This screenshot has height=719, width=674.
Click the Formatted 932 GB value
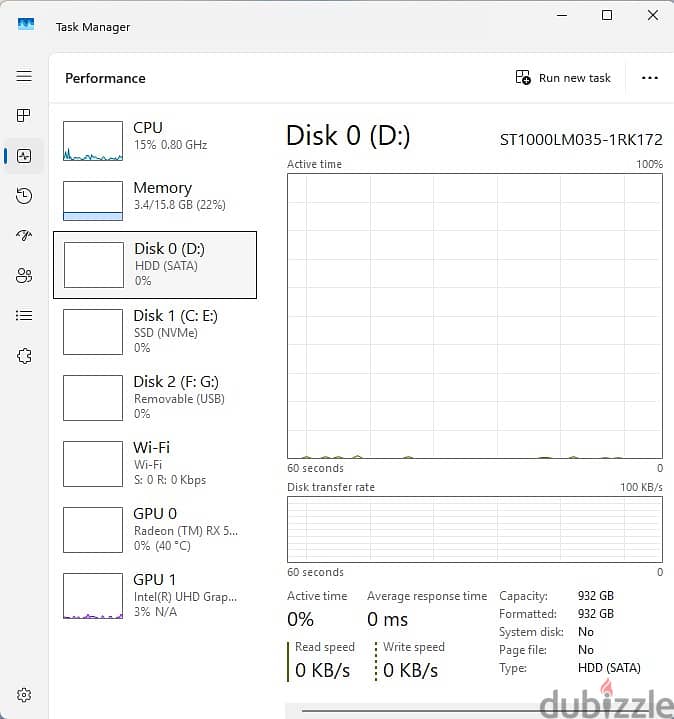click(x=596, y=614)
